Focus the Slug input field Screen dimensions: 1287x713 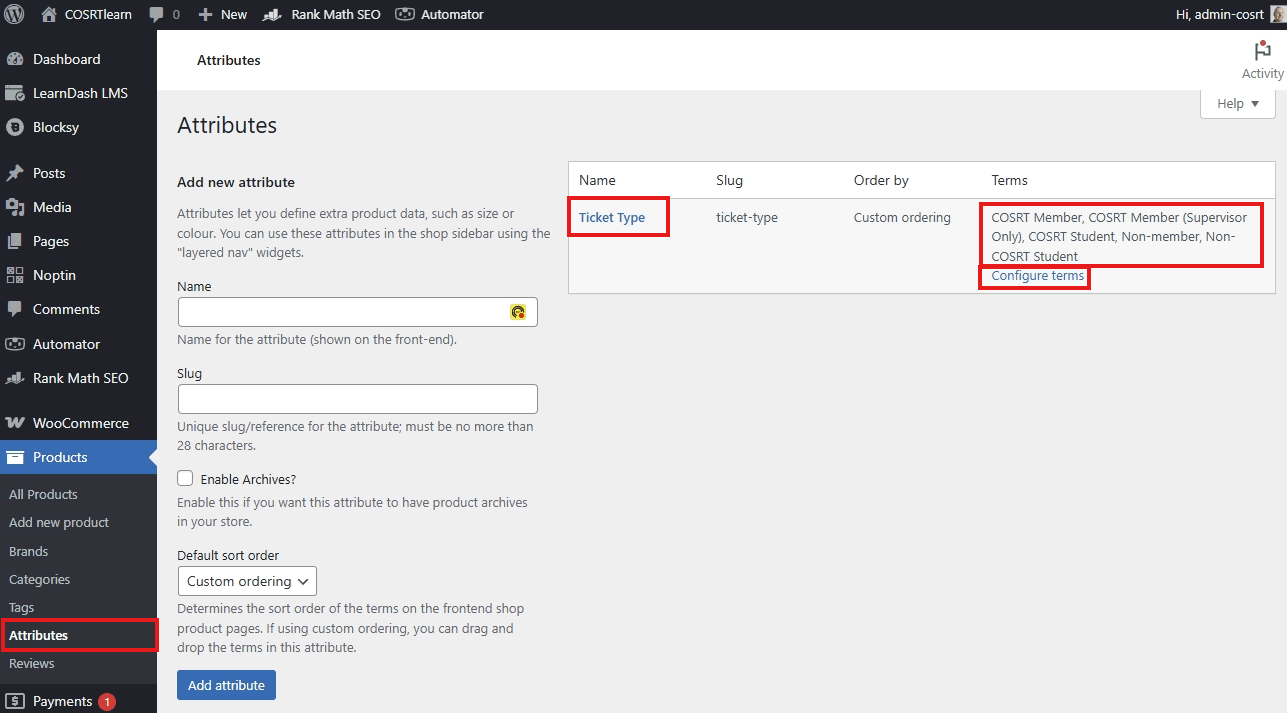(x=358, y=399)
